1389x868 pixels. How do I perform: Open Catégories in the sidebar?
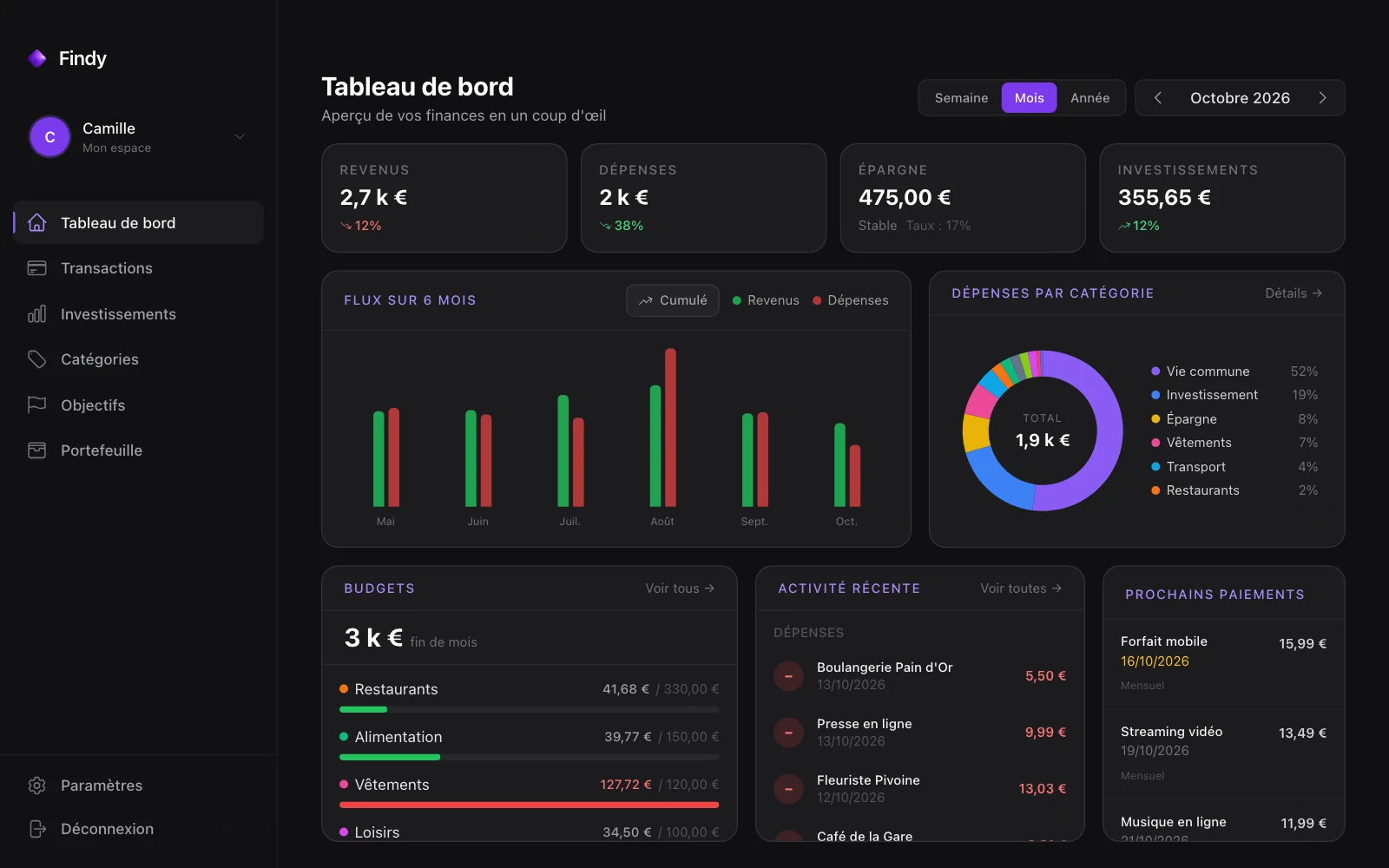click(139, 359)
